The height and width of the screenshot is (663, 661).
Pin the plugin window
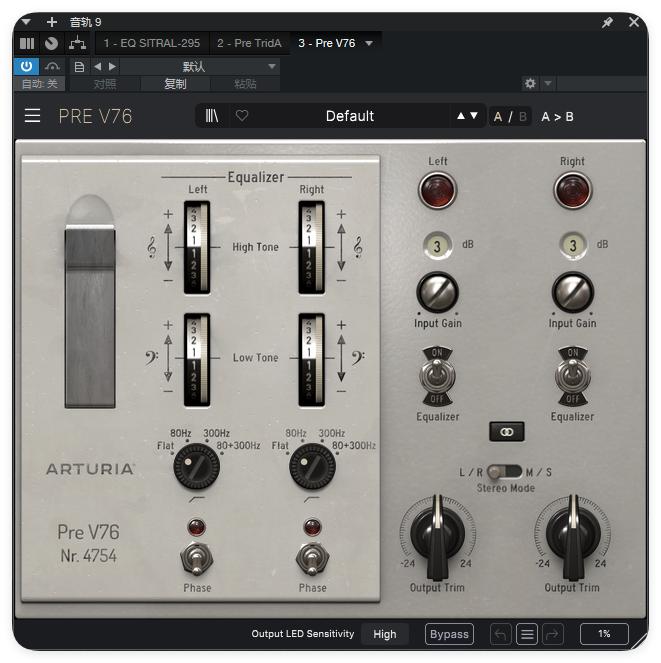pyautogui.click(x=607, y=22)
